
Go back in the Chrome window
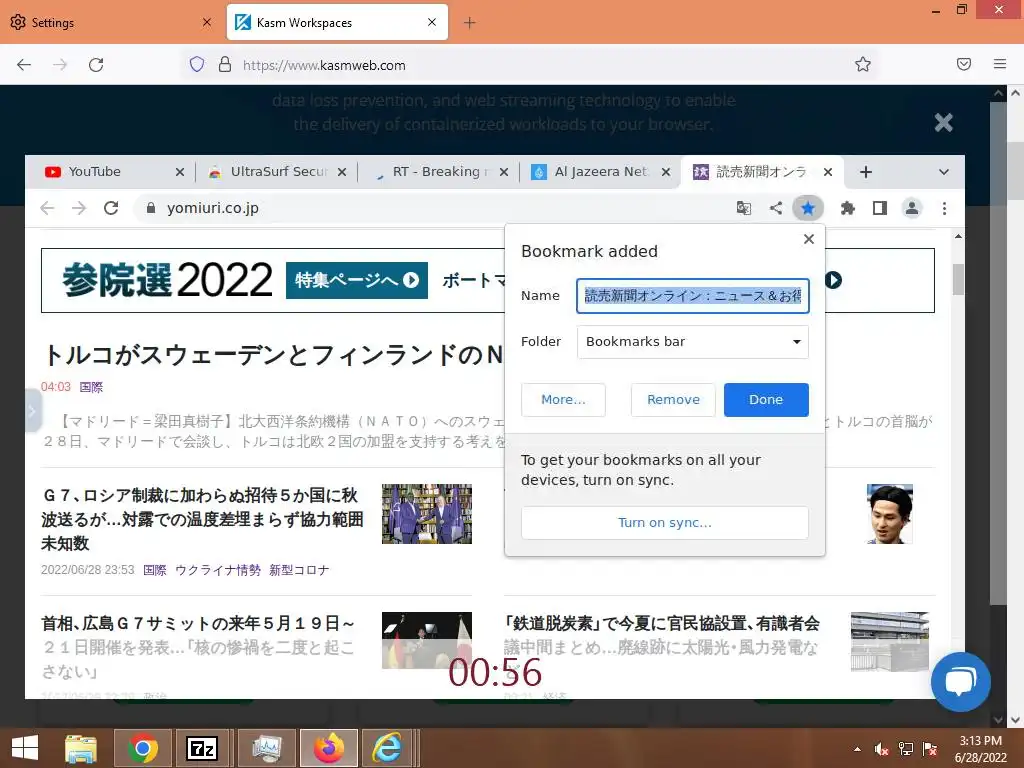[47, 208]
